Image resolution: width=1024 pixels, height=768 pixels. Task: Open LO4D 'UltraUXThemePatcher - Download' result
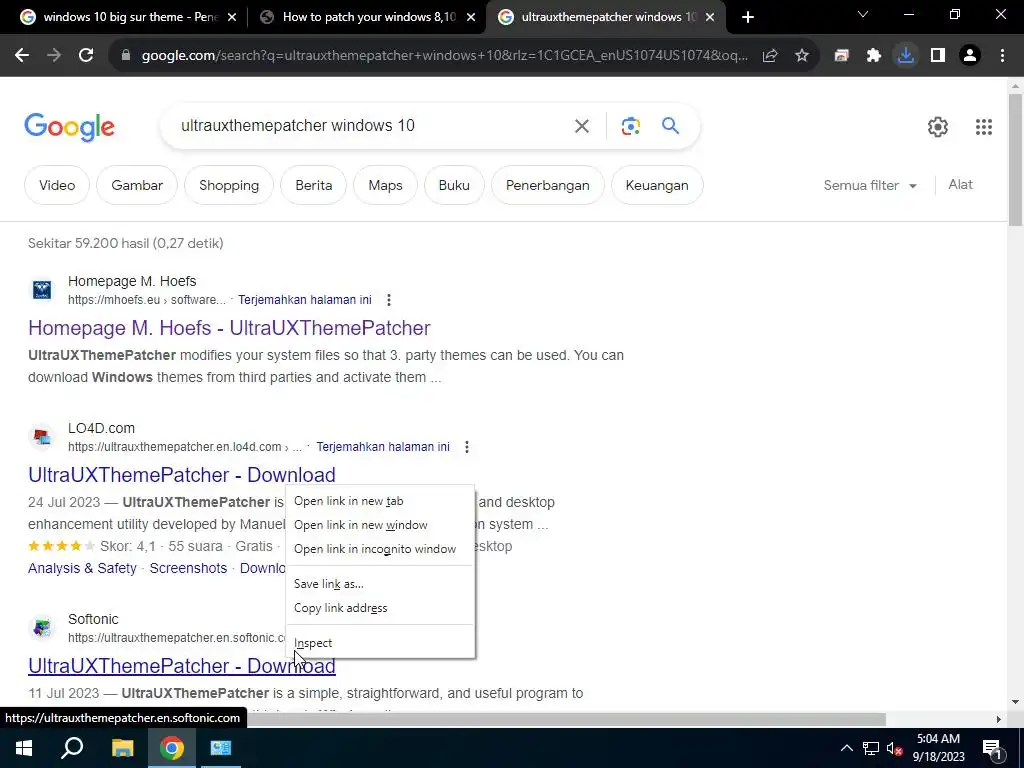click(182, 475)
